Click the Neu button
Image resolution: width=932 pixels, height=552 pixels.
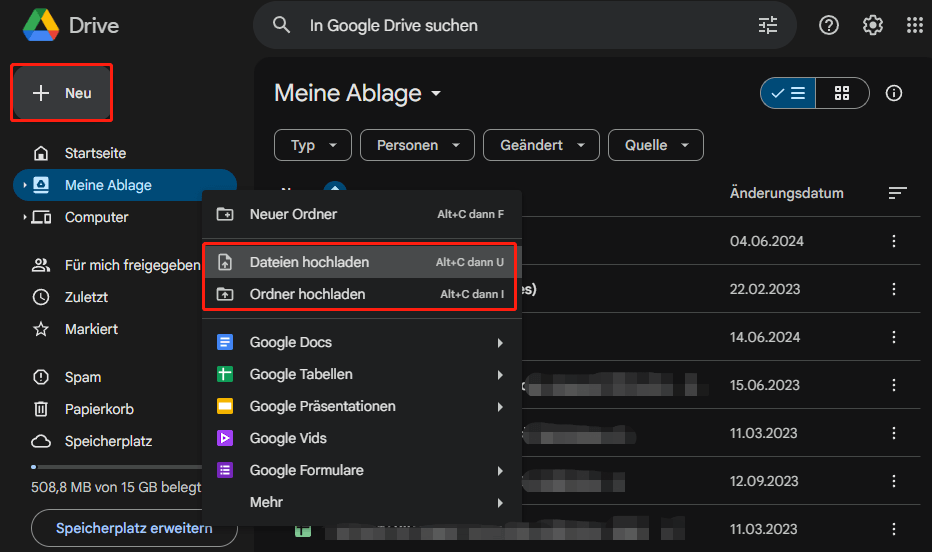pos(62,93)
